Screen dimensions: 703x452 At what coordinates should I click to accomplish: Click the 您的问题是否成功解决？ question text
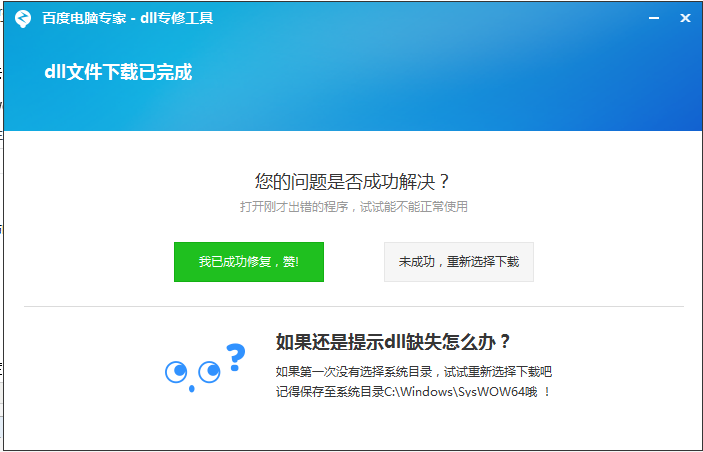[x=352, y=181]
